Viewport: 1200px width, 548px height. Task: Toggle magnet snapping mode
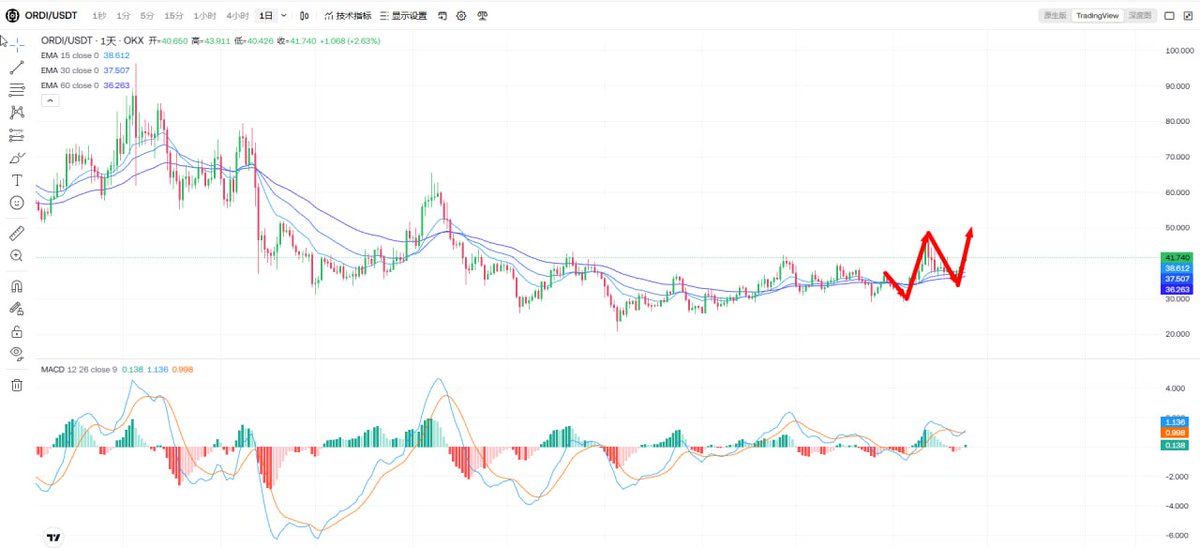tap(17, 286)
